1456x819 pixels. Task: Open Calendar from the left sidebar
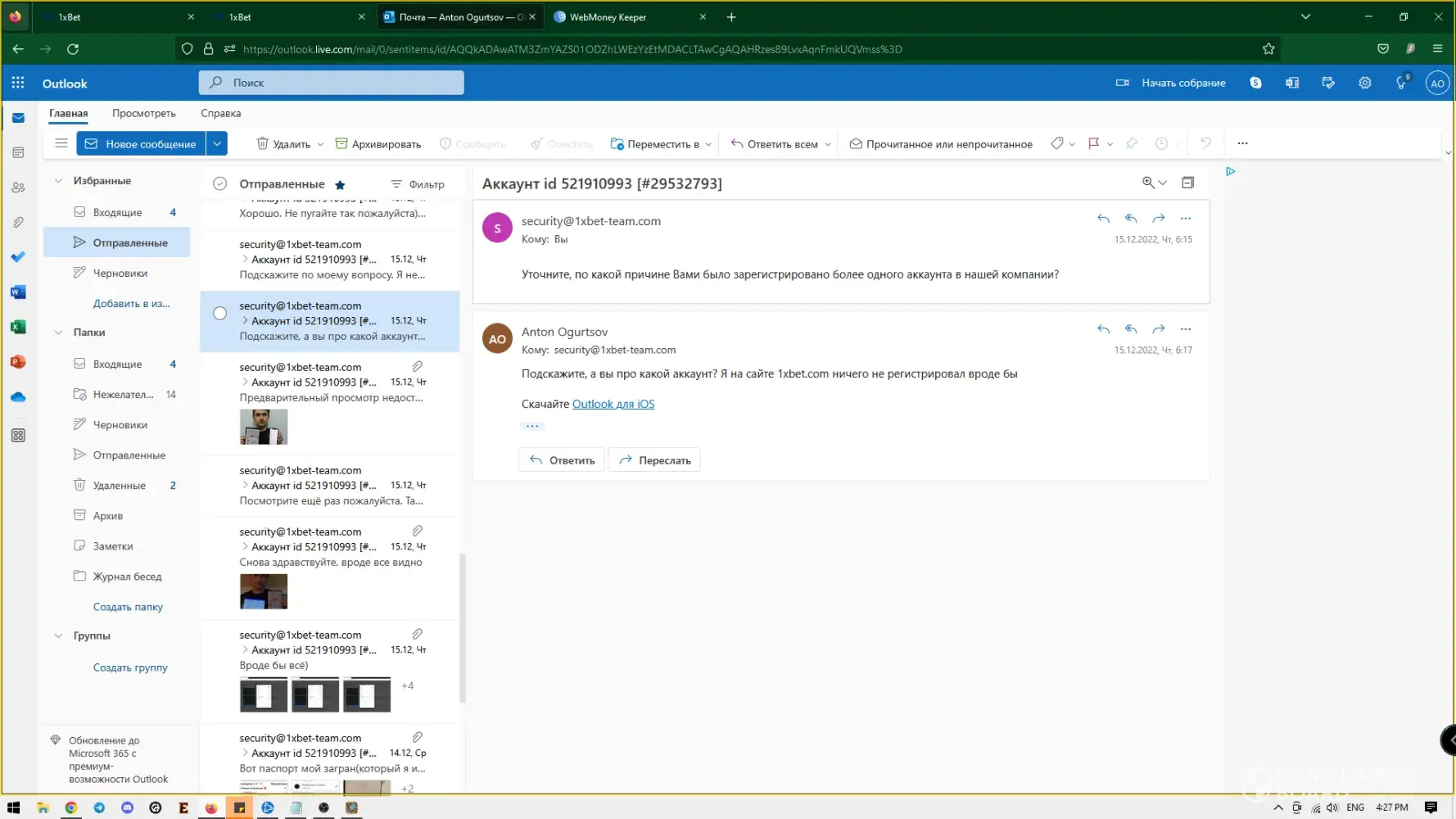click(x=18, y=152)
